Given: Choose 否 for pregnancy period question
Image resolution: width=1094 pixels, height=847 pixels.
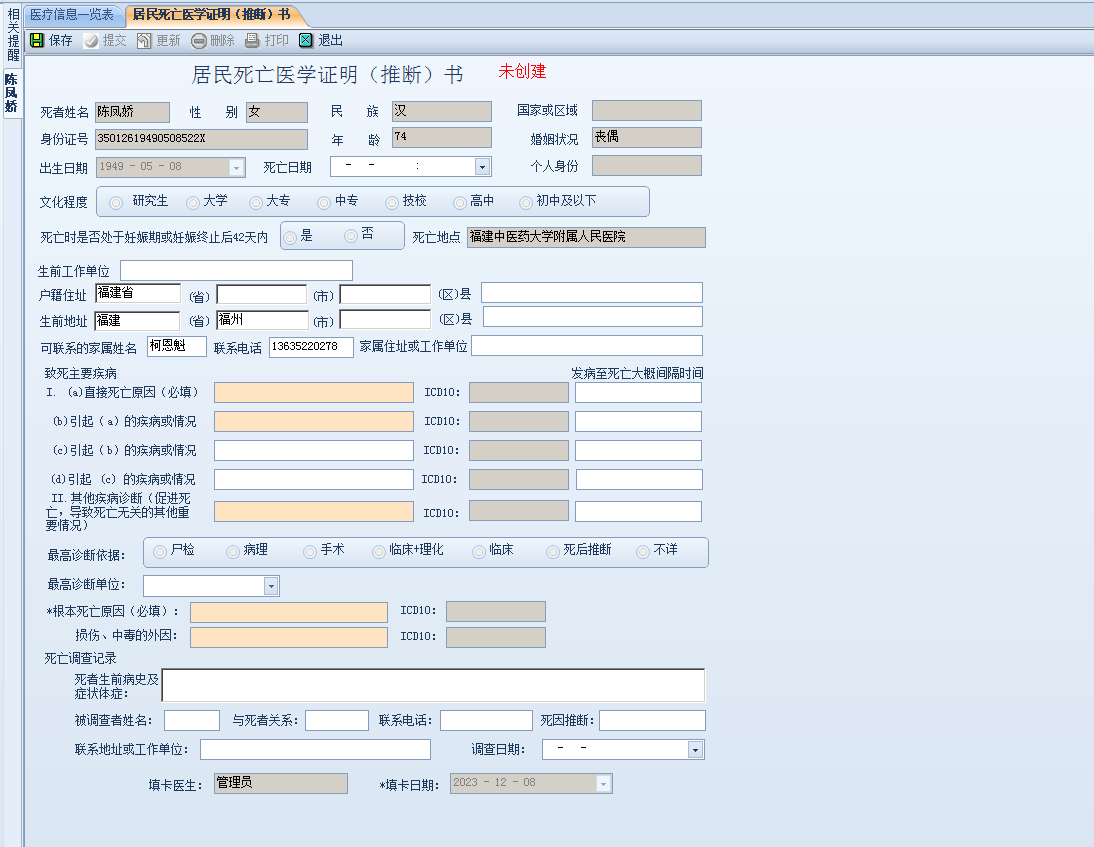Looking at the screenshot, I should [x=351, y=237].
